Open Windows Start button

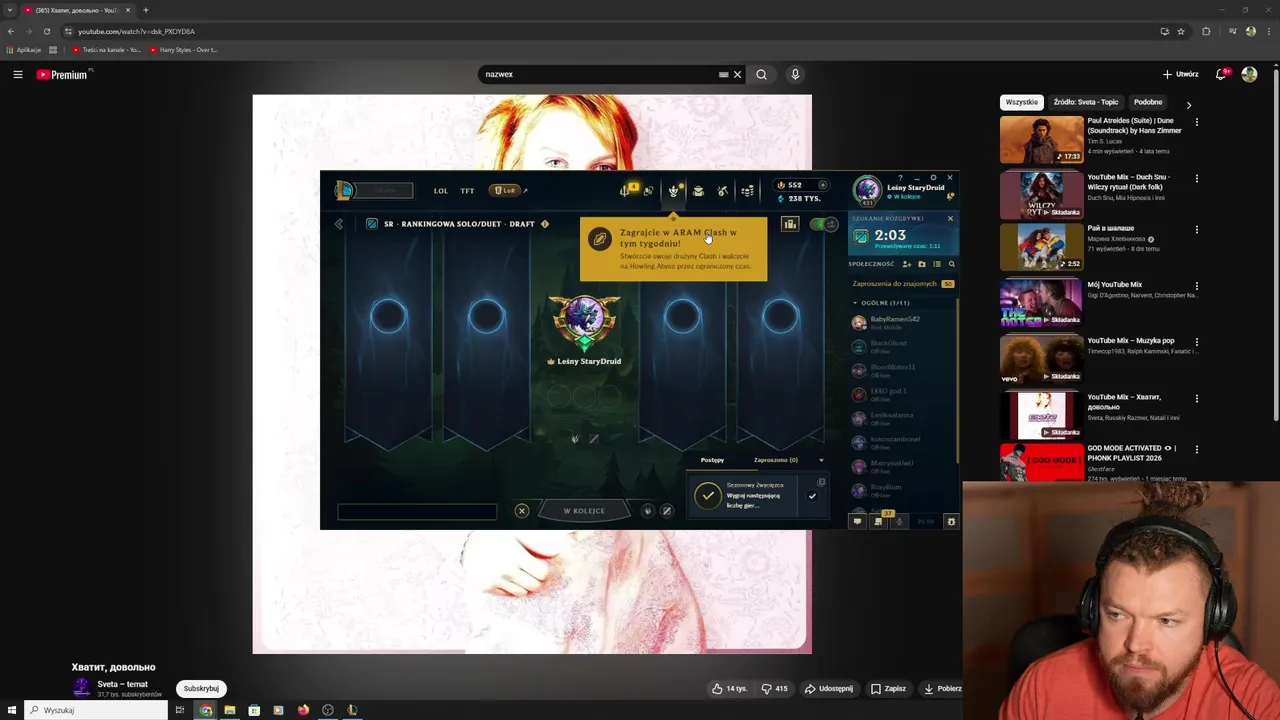[x=11, y=710]
